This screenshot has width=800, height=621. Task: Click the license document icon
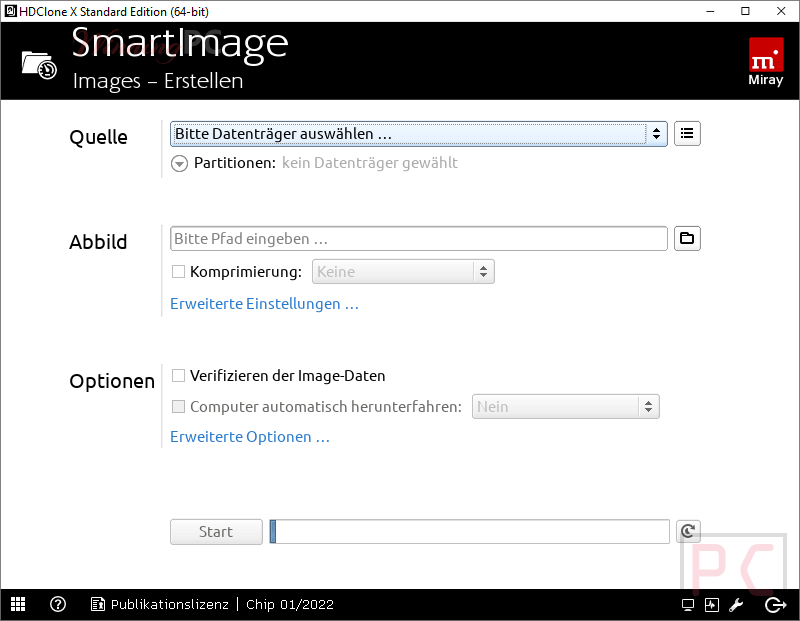click(97, 604)
